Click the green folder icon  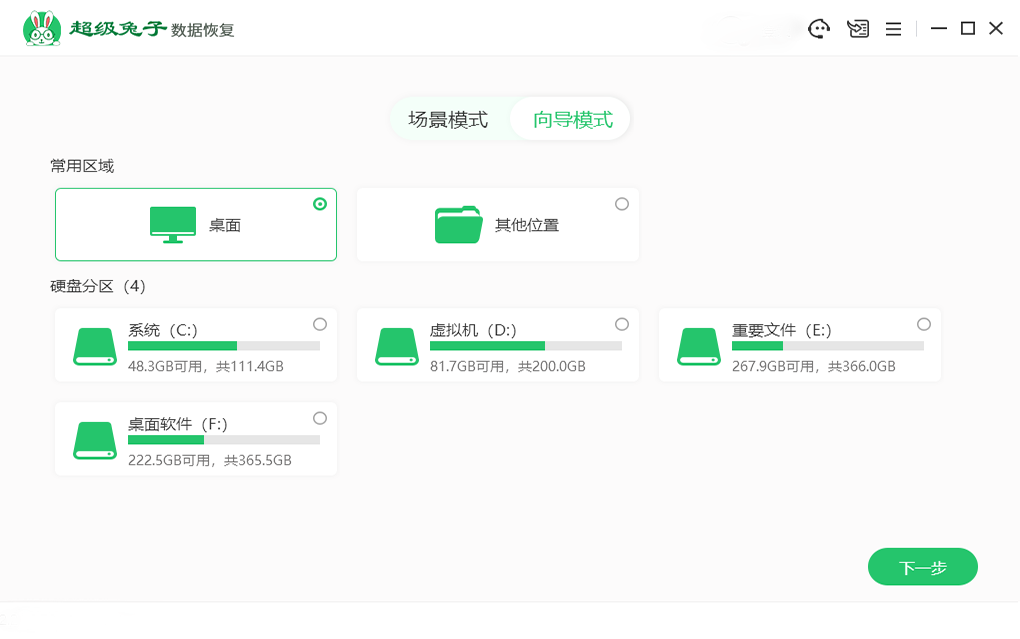click(x=459, y=225)
